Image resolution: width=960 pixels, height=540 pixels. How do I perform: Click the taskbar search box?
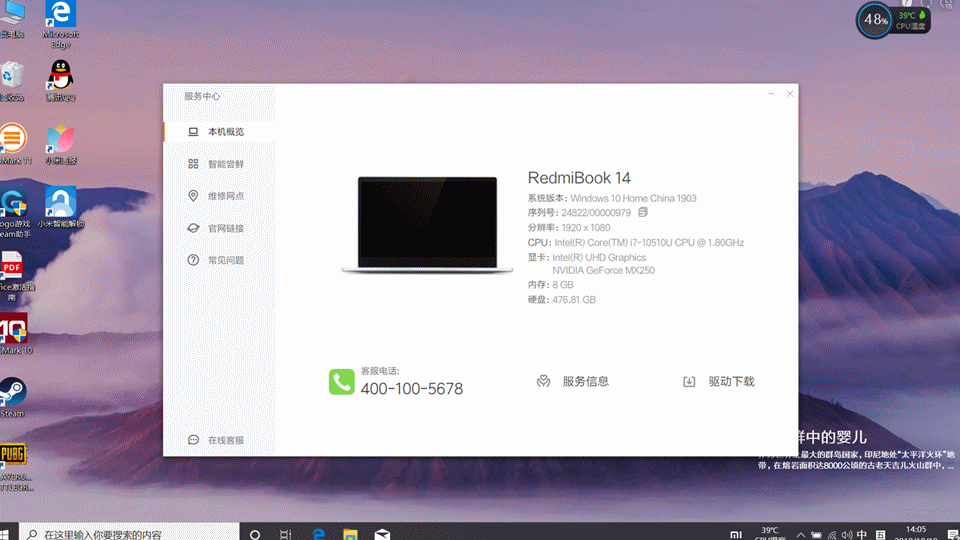tap(129, 533)
